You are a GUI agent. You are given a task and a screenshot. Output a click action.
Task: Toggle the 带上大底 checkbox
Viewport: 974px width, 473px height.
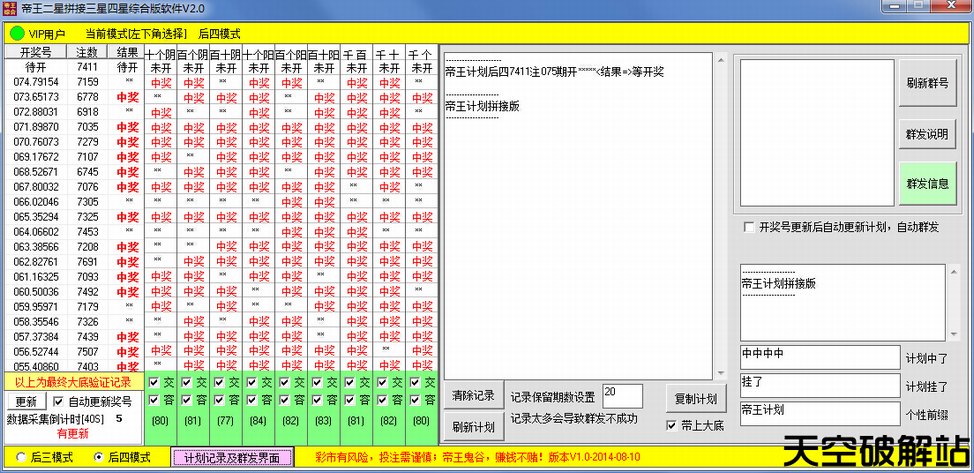[x=673, y=426]
